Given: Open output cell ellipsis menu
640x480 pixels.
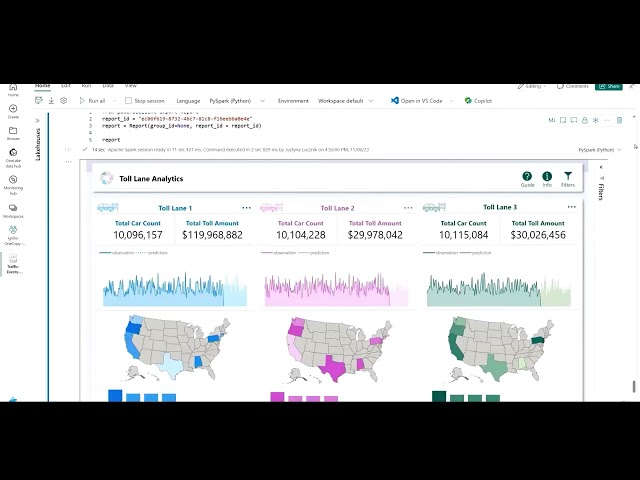Looking at the screenshot, I should click(69, 162).
